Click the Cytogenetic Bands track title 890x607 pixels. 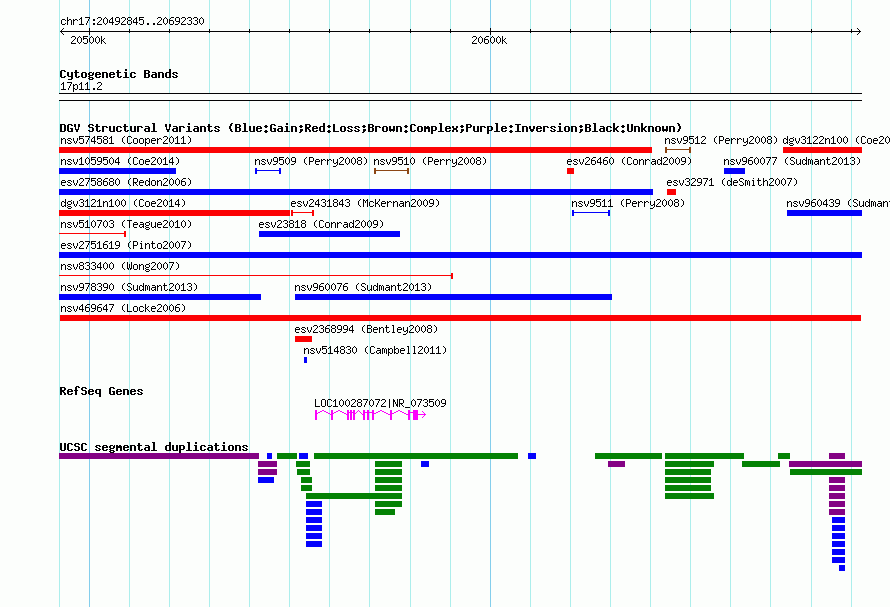tap(119, 74)
